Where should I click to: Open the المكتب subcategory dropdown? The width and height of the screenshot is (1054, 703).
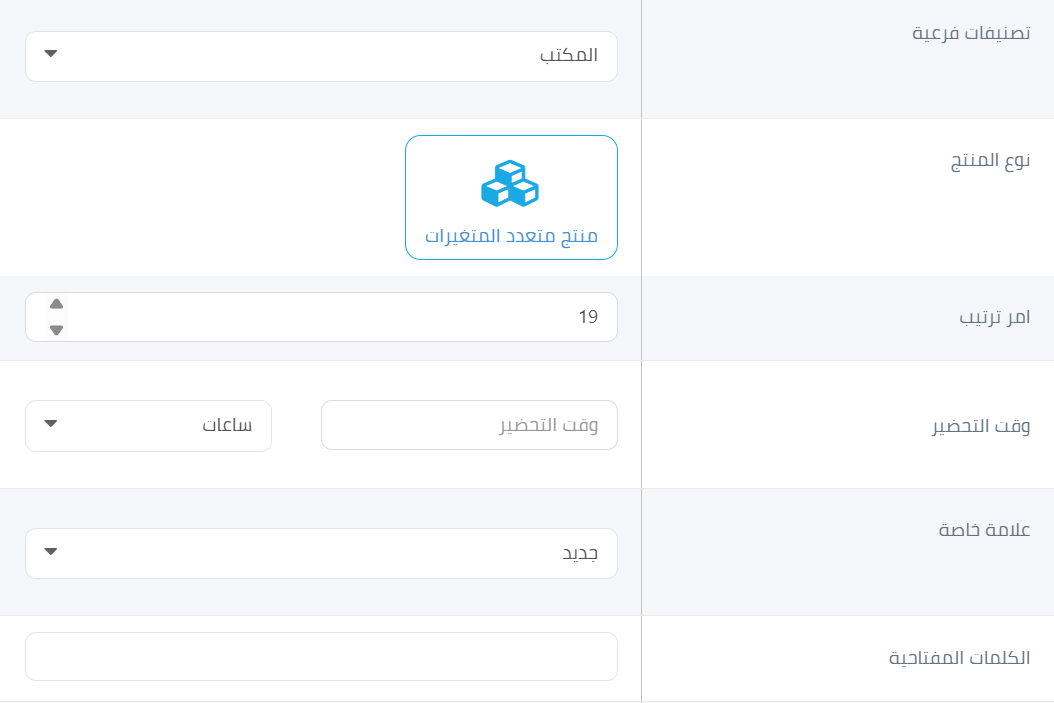321,56
